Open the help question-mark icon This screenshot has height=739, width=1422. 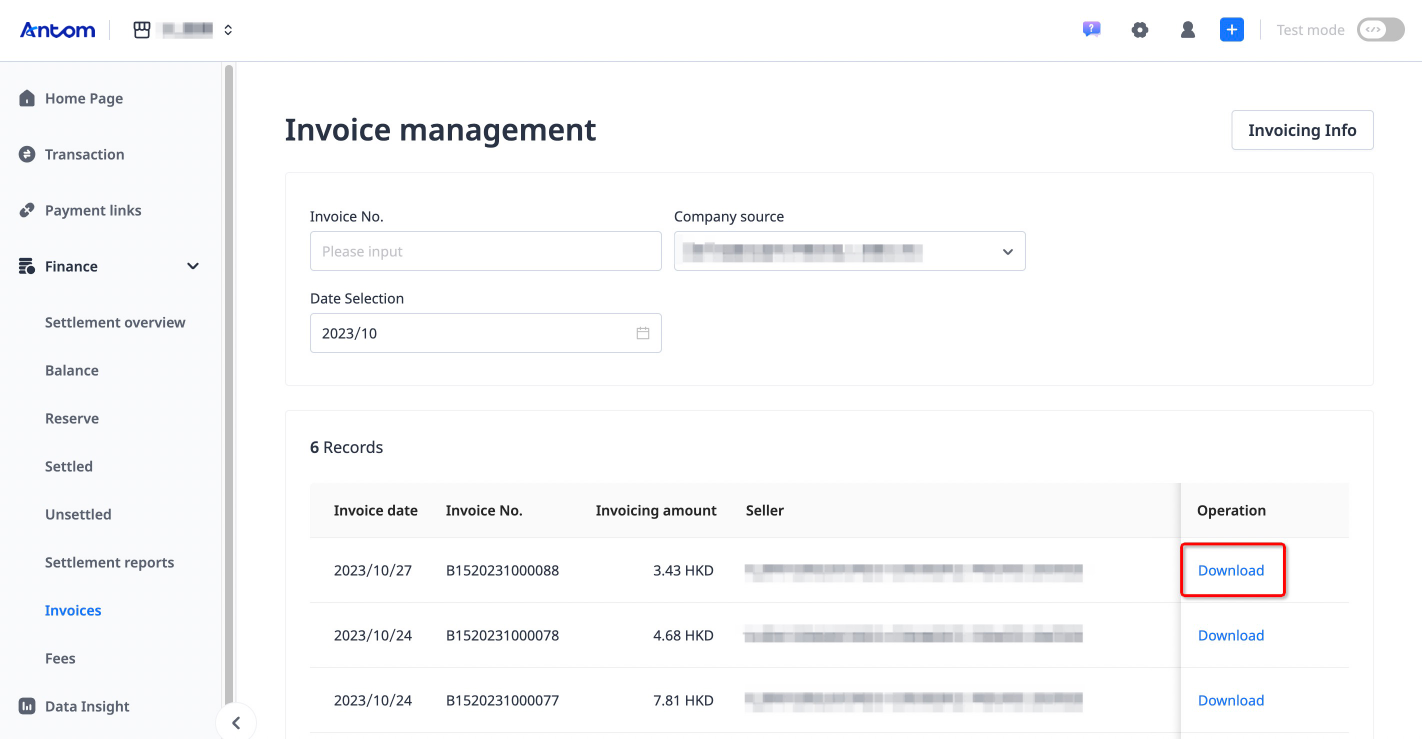(1092, 29)
